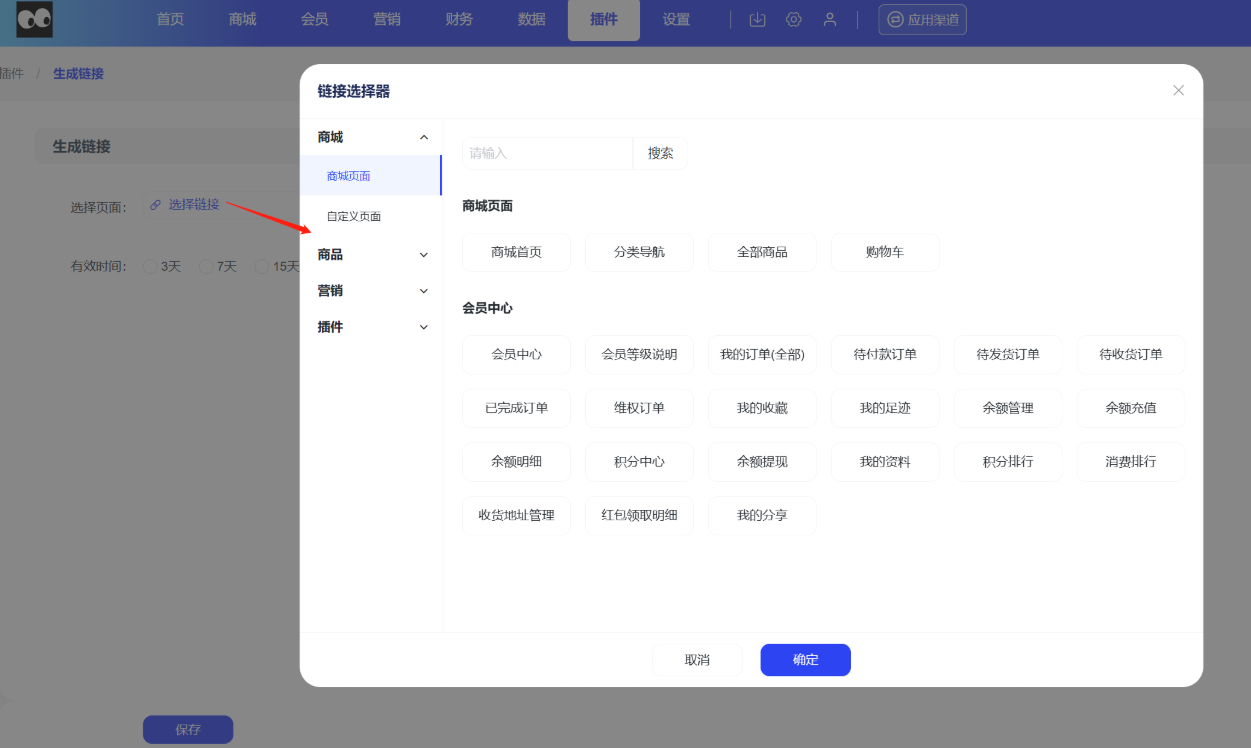Open the gear settings icon in header
1251x748 pixels.
[x=793, y=20]
